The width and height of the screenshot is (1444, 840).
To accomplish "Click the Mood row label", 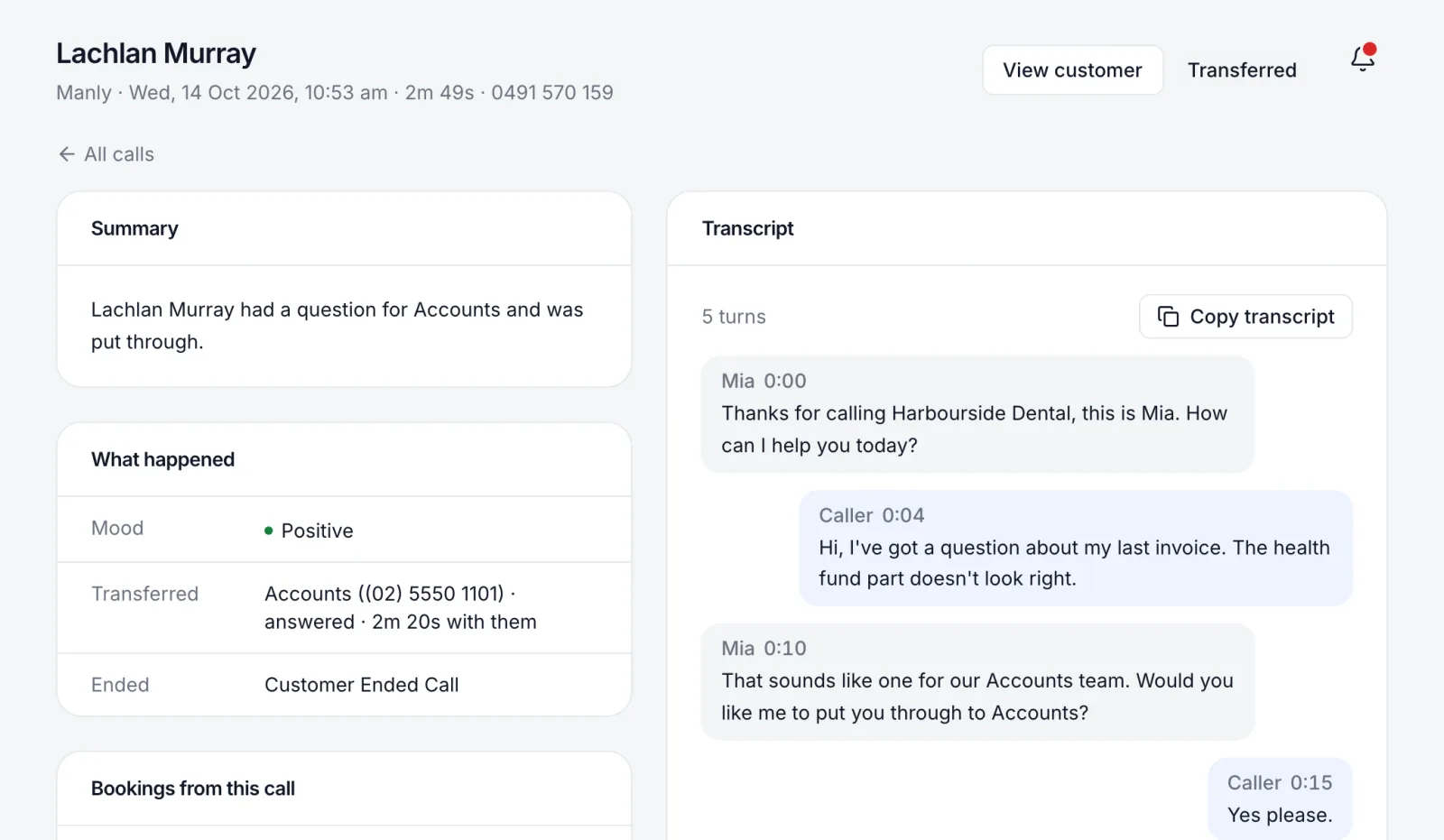I will click(117, 528).
